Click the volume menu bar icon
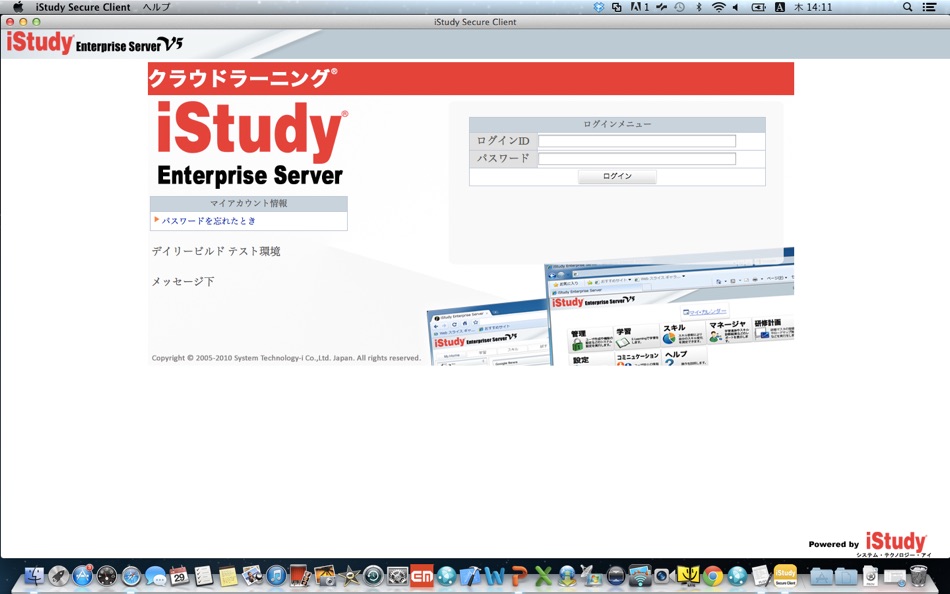This screenshot has width=950, height=594. tap(736, 7)
